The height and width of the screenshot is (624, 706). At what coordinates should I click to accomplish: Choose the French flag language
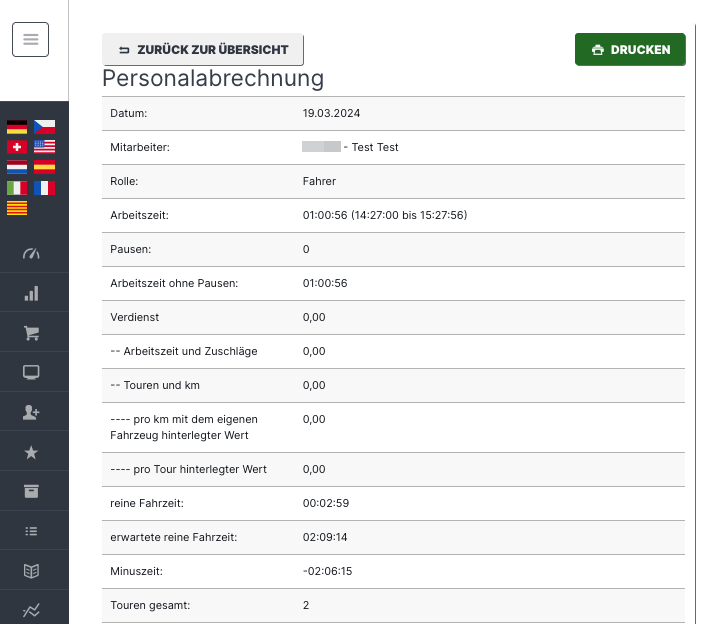pos(45,188)
